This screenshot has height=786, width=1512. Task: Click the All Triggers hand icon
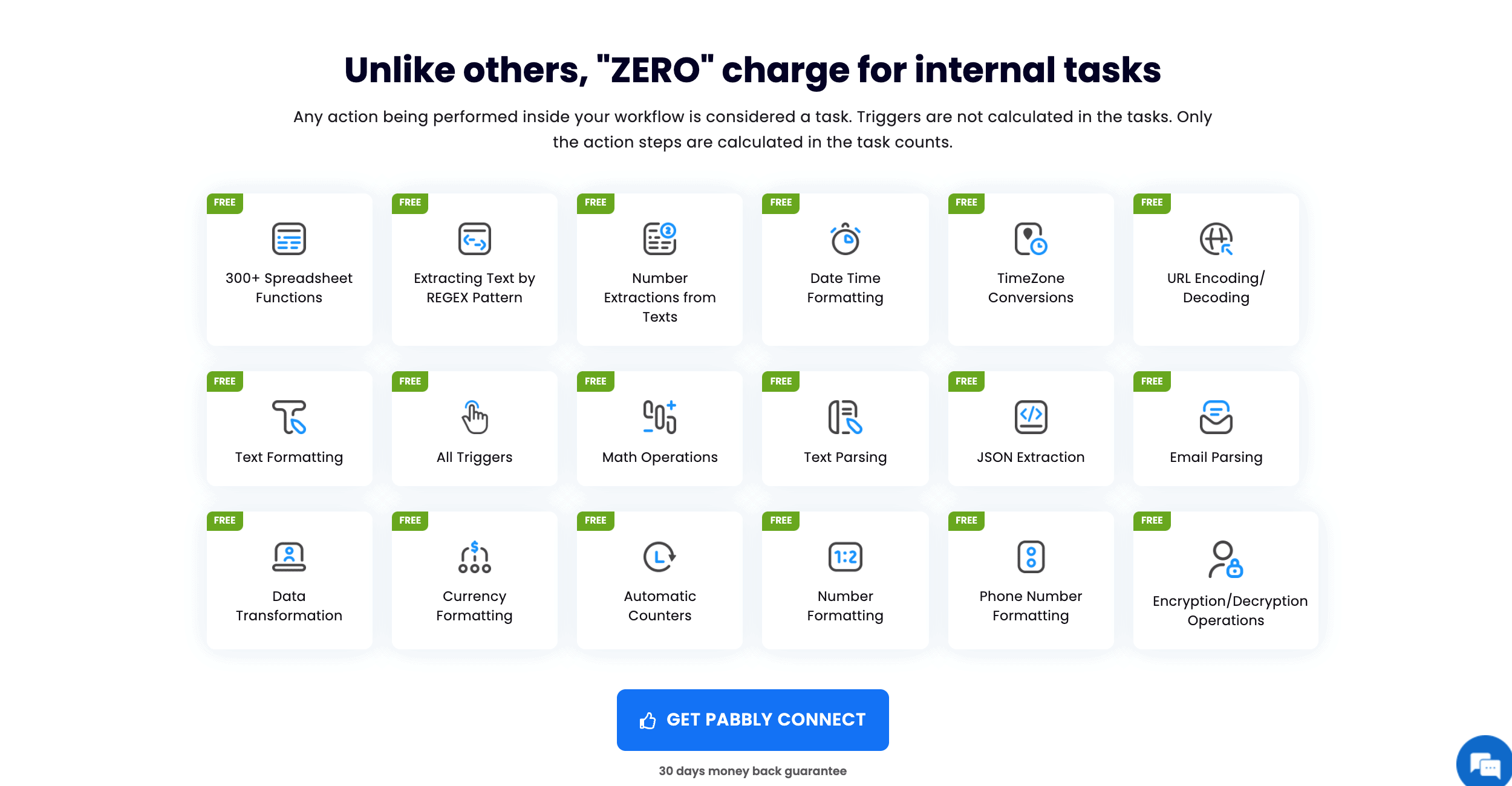tap(474, 417)
